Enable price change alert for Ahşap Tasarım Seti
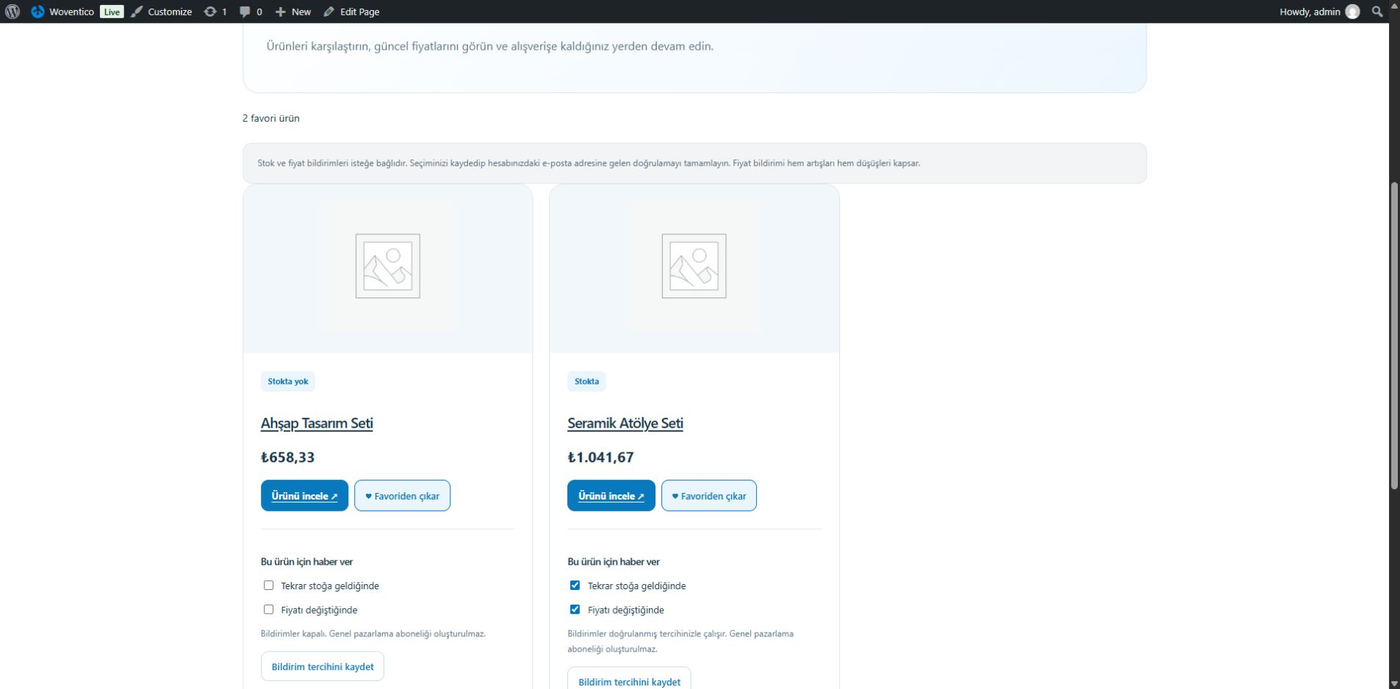The image size is (1400, 689). click(268, 610)
